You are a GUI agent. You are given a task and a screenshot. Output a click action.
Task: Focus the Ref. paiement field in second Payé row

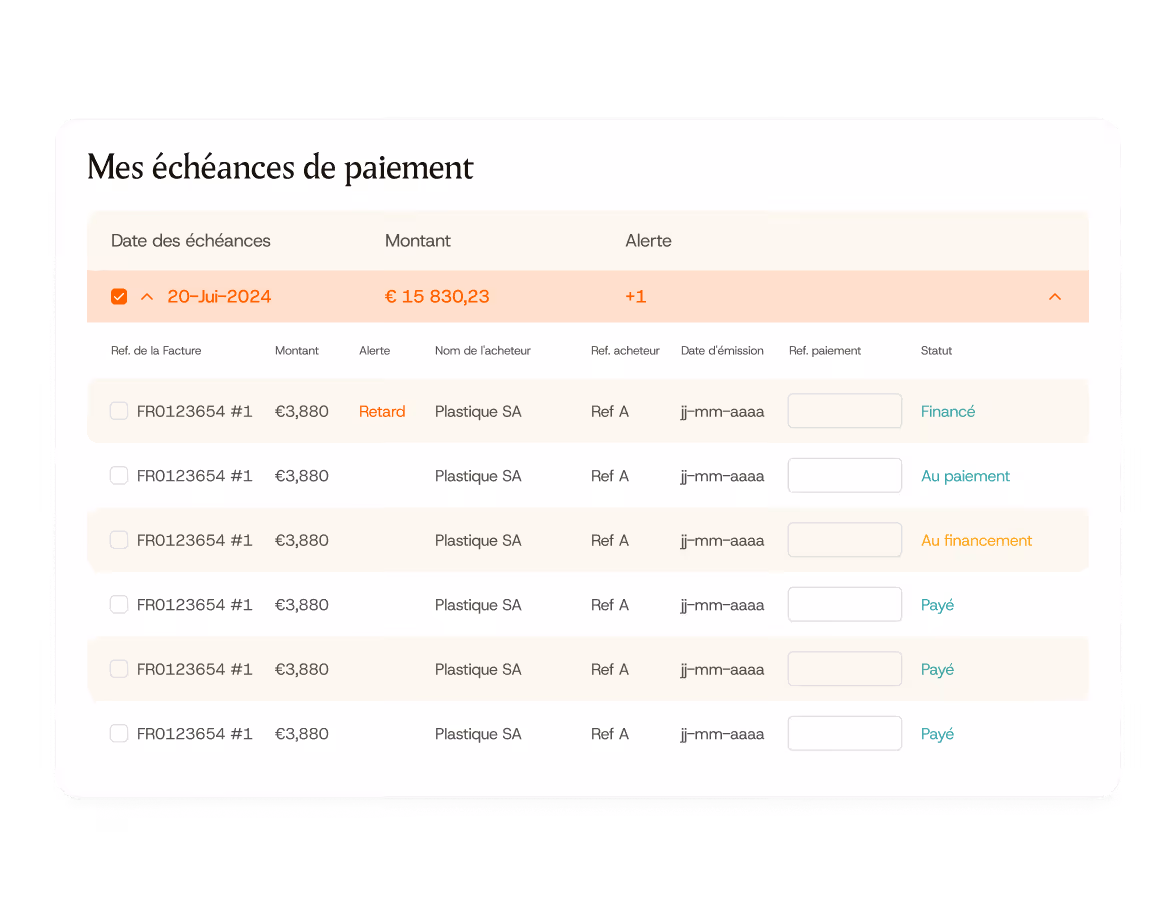click(844, 669)
